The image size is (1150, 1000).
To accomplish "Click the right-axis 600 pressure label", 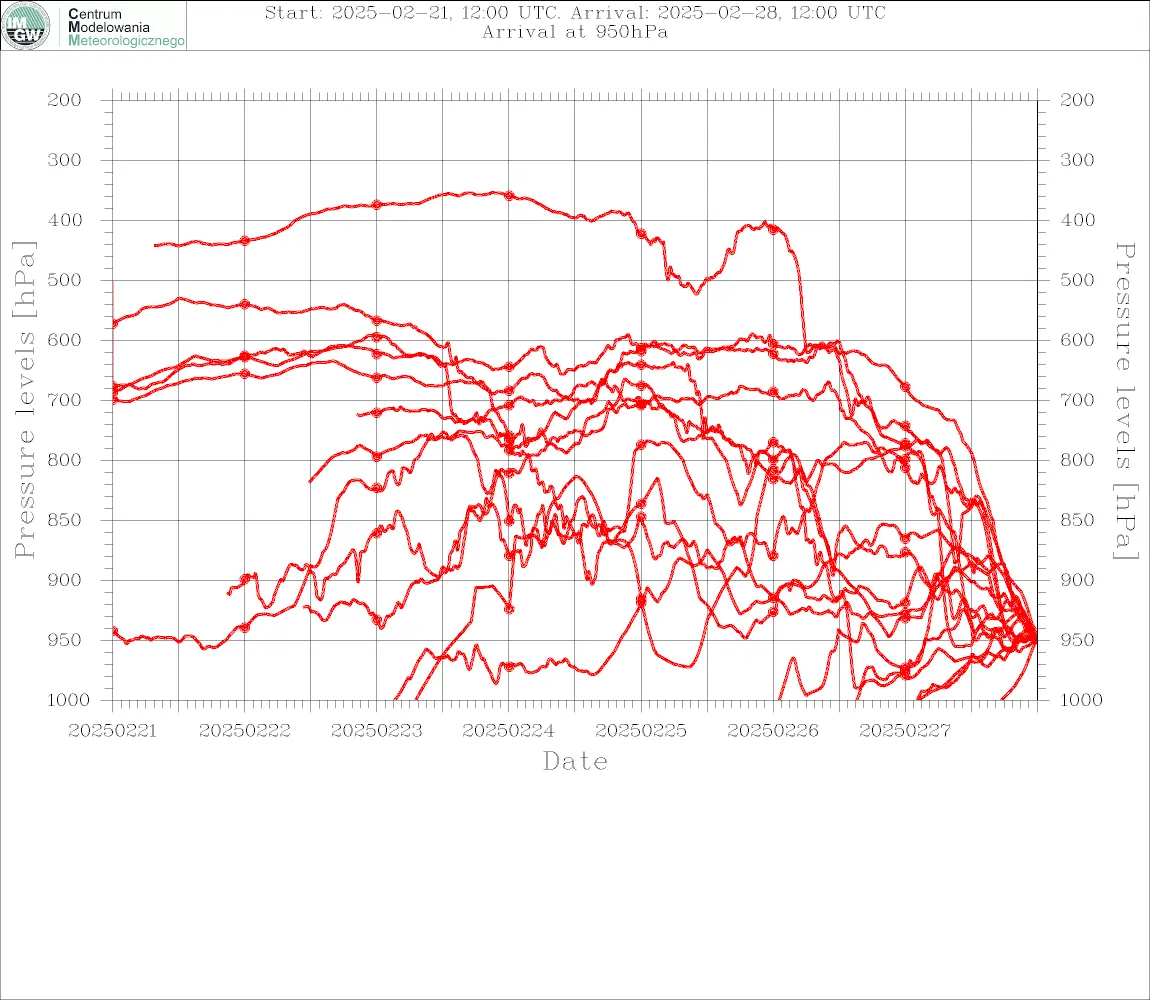I will tap(1077, 340).
